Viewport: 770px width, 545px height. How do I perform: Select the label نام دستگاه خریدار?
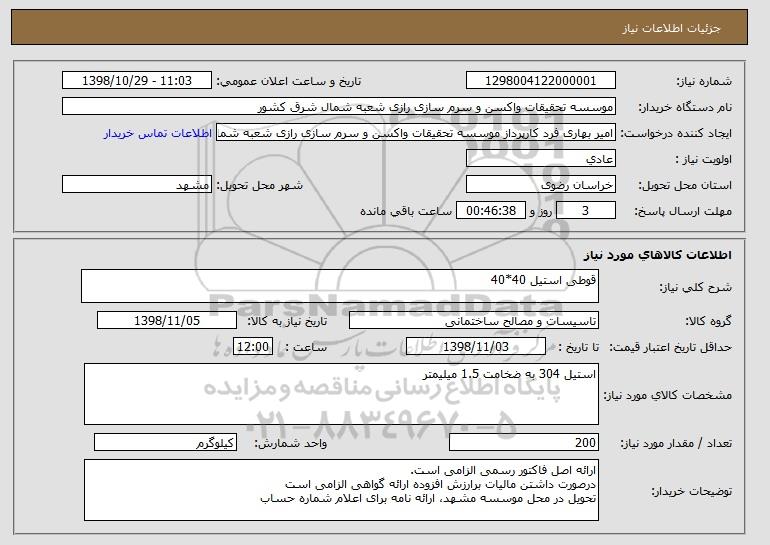[685, 108]
